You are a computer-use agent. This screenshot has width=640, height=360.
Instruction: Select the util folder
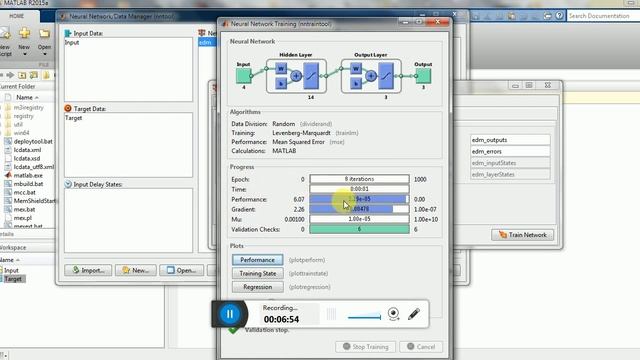18,124
